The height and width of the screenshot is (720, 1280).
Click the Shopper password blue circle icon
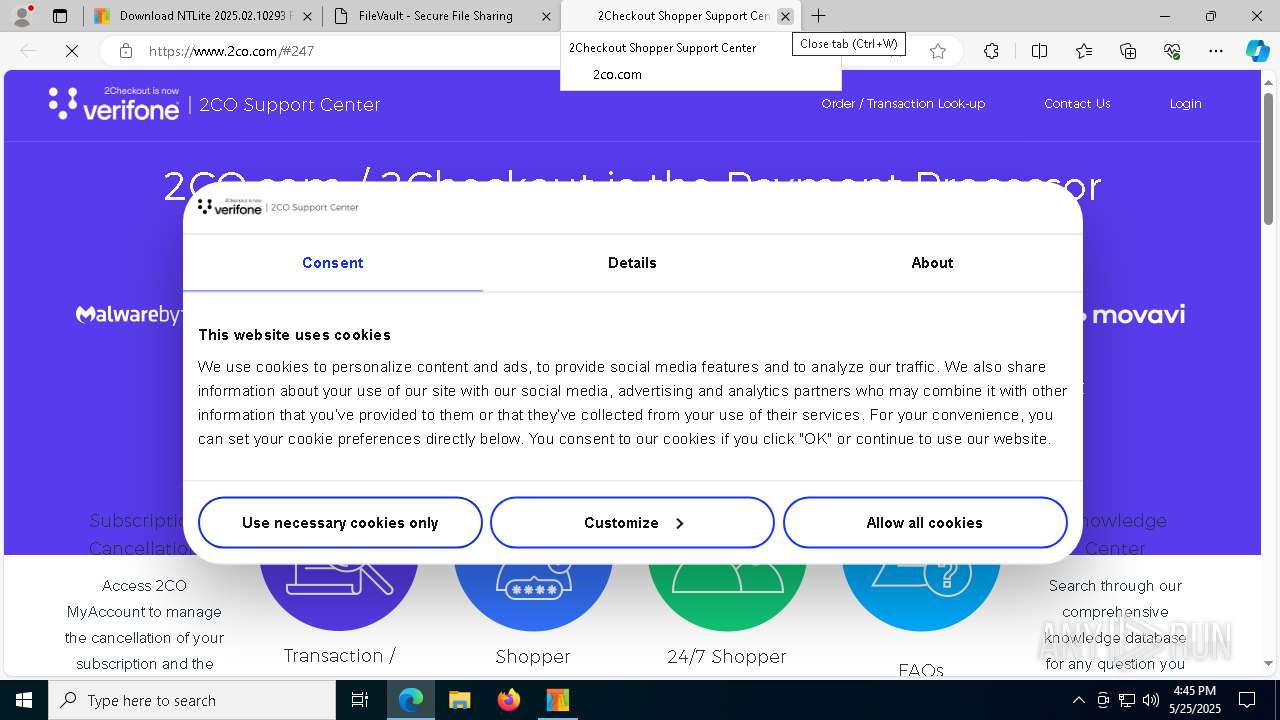tap(533, 596)
